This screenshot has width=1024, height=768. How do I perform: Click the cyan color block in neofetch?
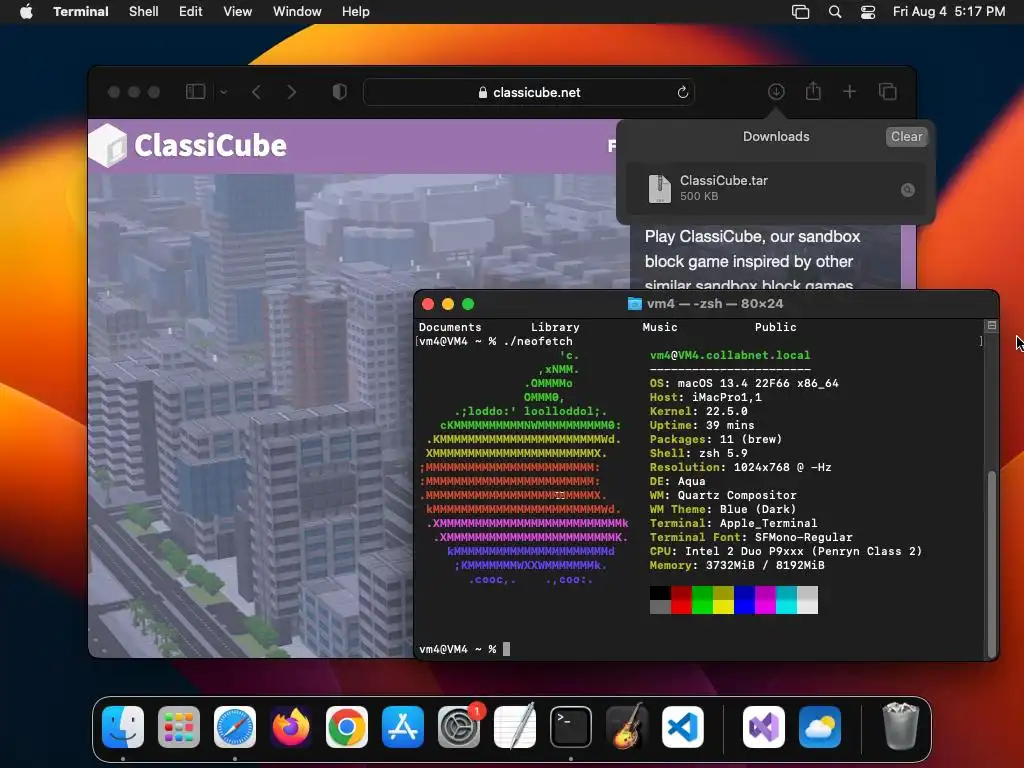786,600
